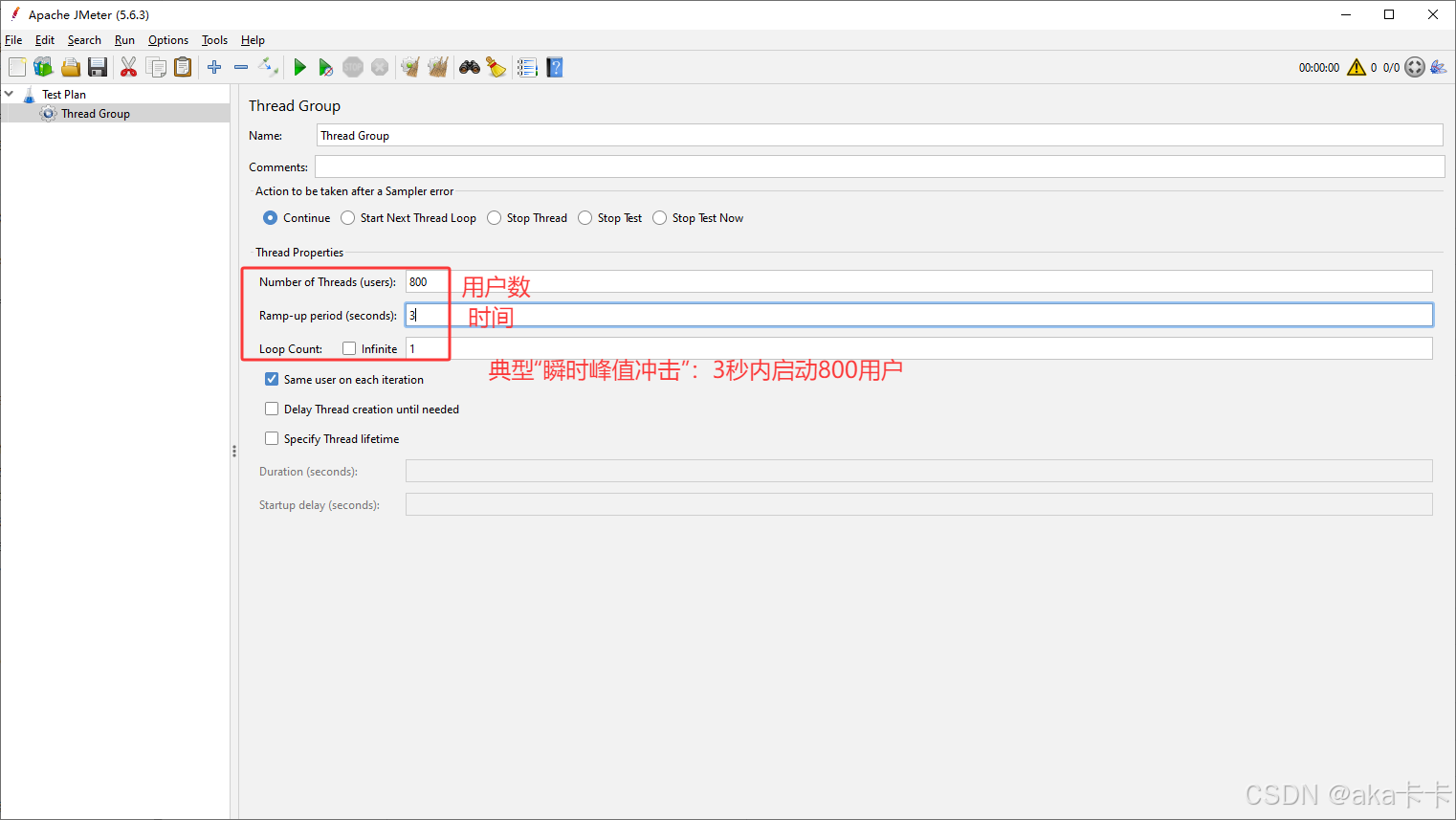This screenshot has height=820, width=1456.
Task: Open Search with binoculars icon
Action: [470, 67]
